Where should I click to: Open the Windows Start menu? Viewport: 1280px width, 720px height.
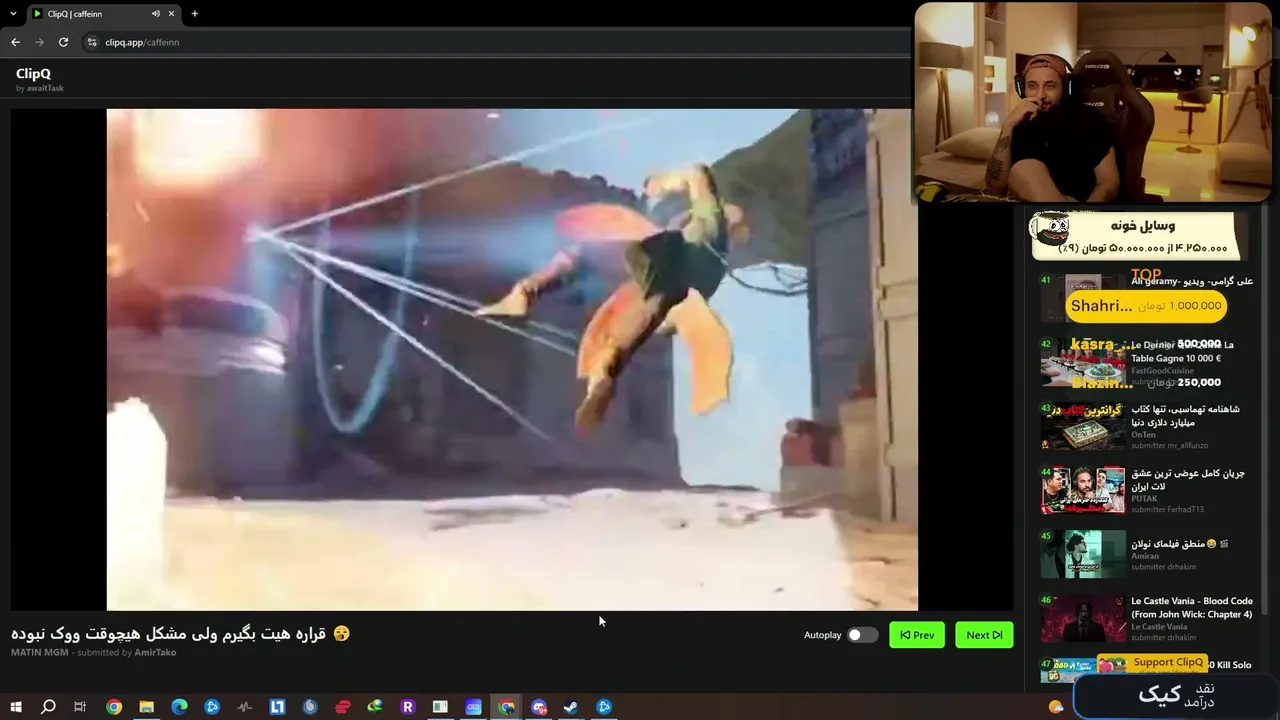coord(16,707)
